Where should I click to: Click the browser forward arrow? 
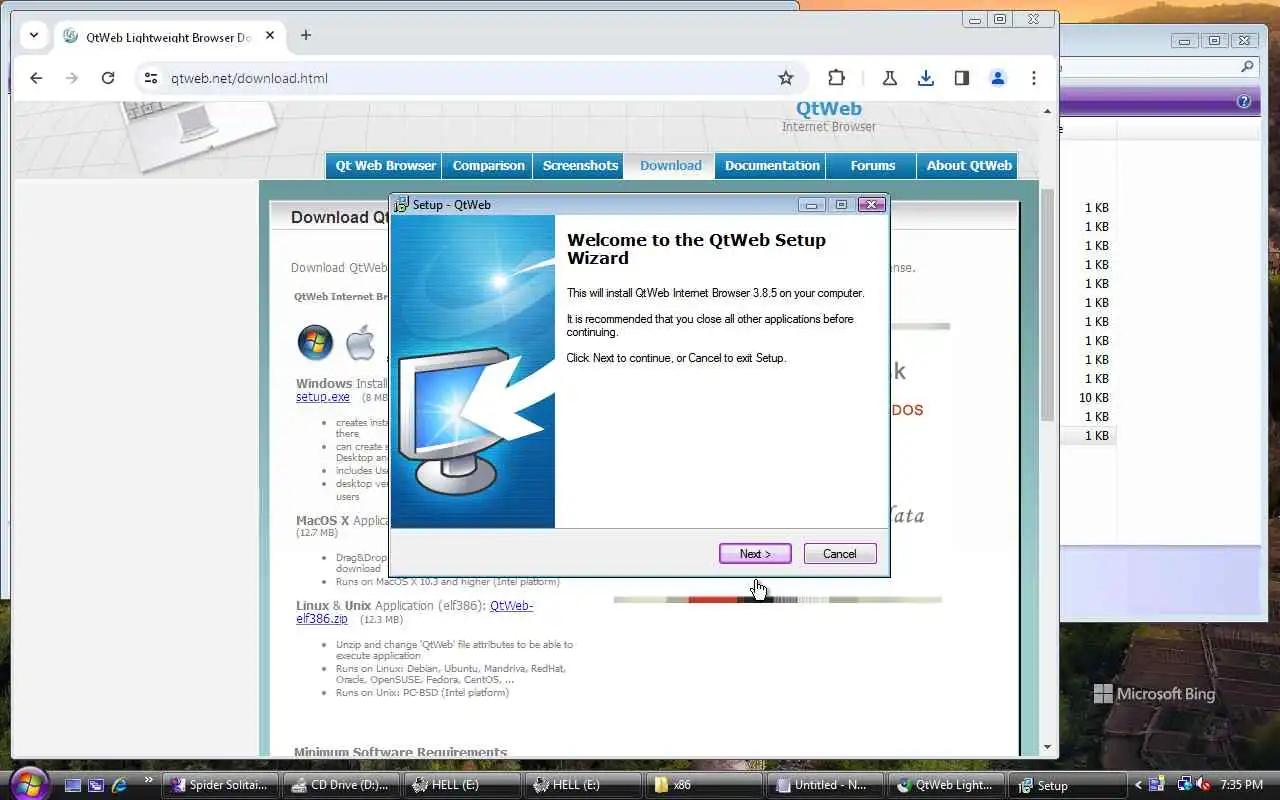pos(72,78)
